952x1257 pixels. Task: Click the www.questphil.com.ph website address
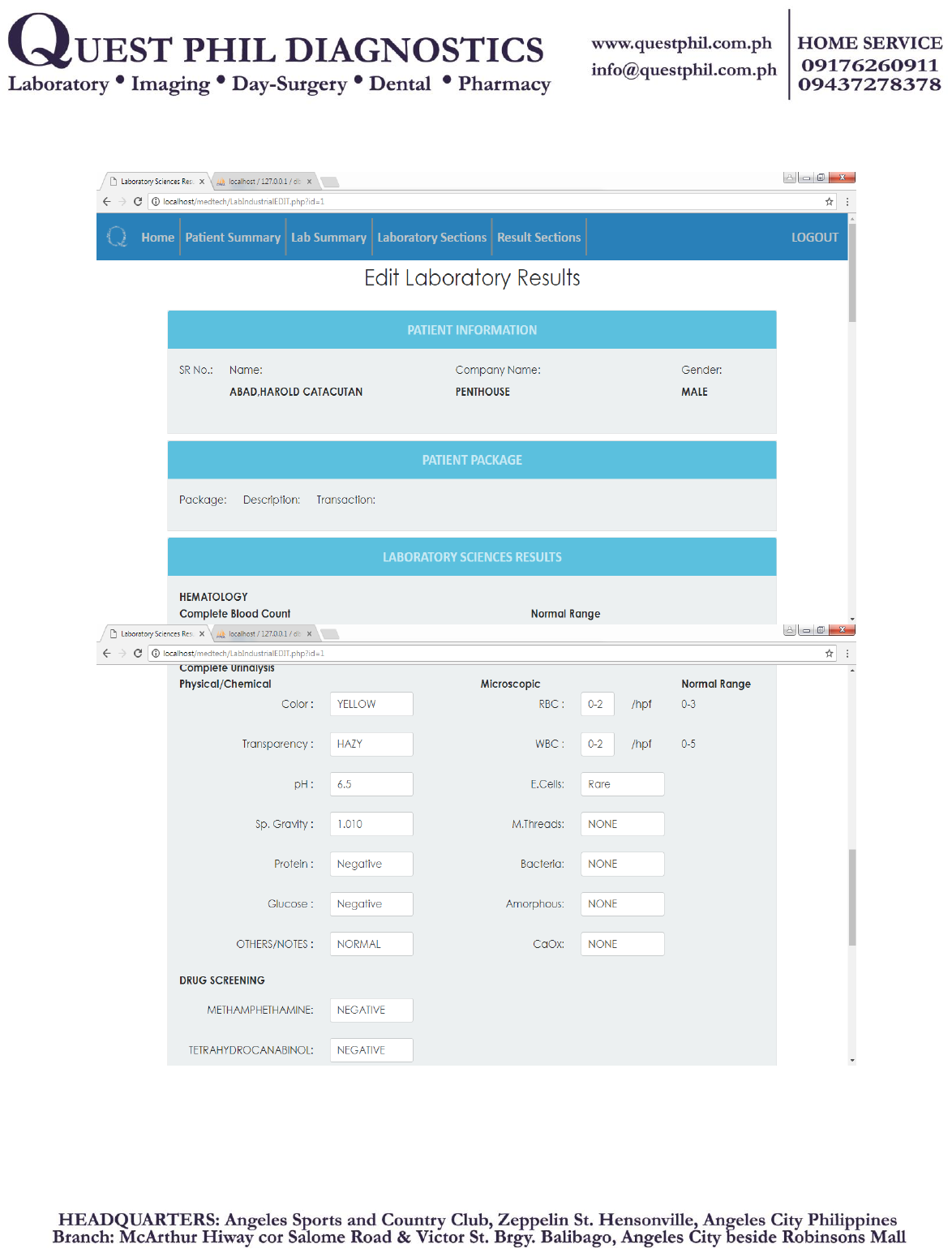pyautogui.click(x=682, y=43)
